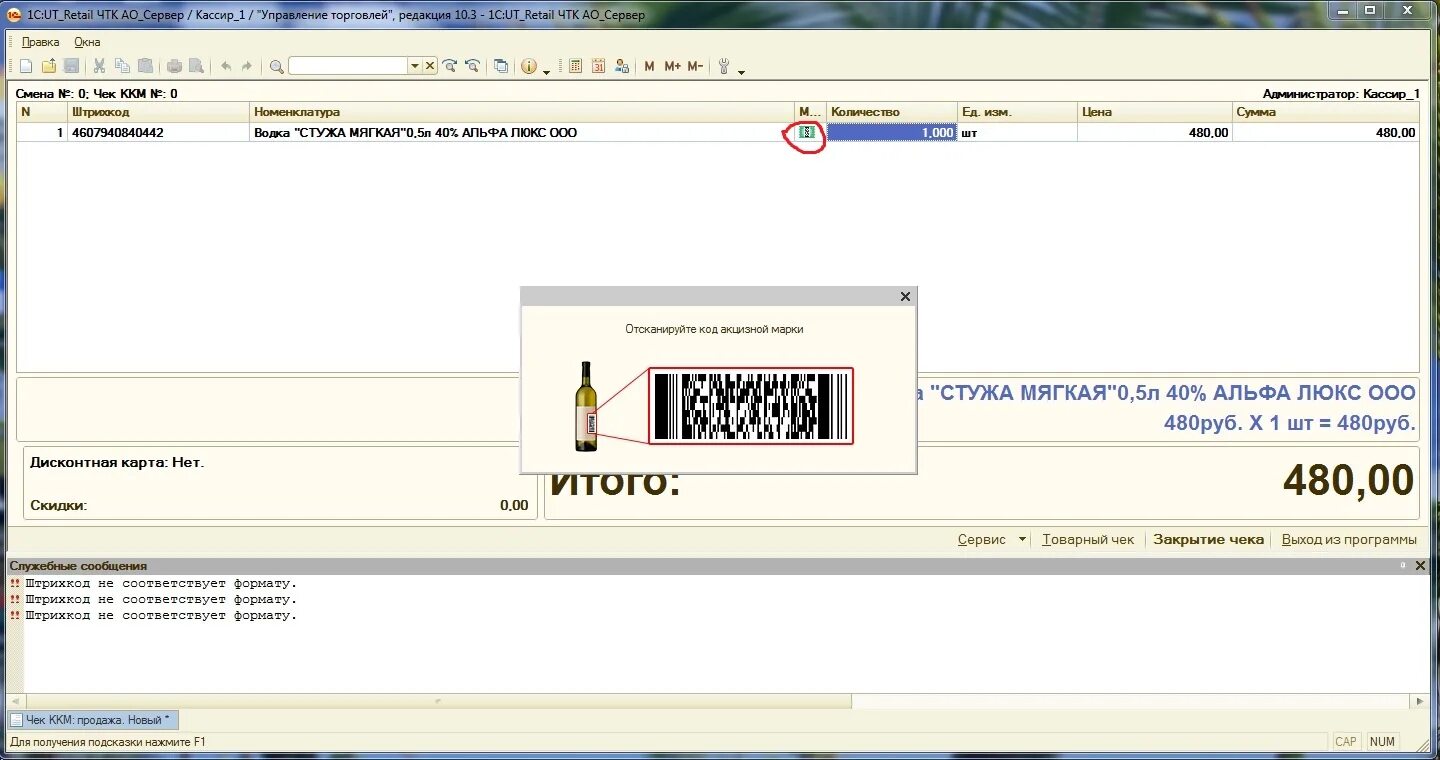Click the quantity field showing 1,000
This screenshot has width=1440, height=760.
tap(892, 132)
